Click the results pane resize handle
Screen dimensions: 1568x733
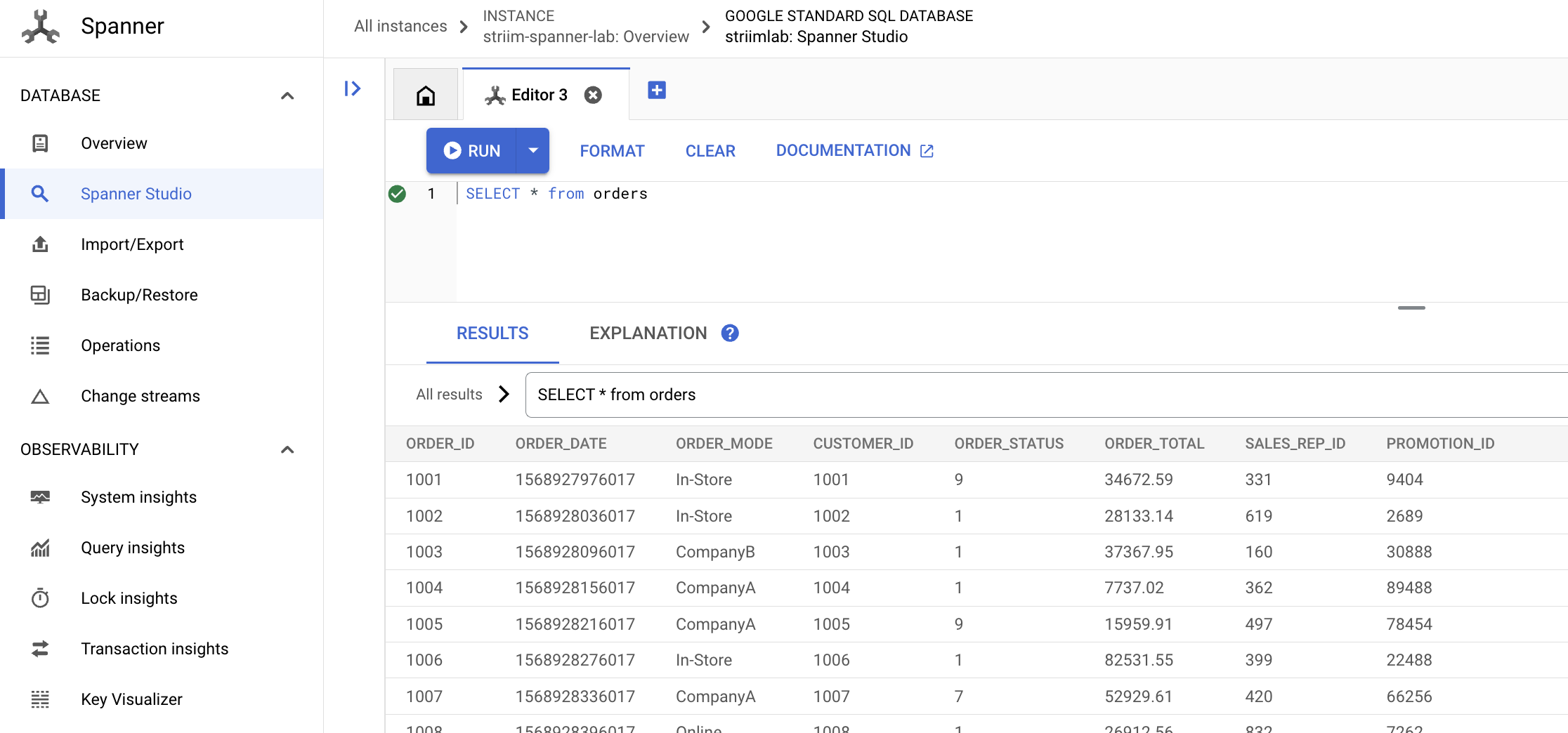1411,308
